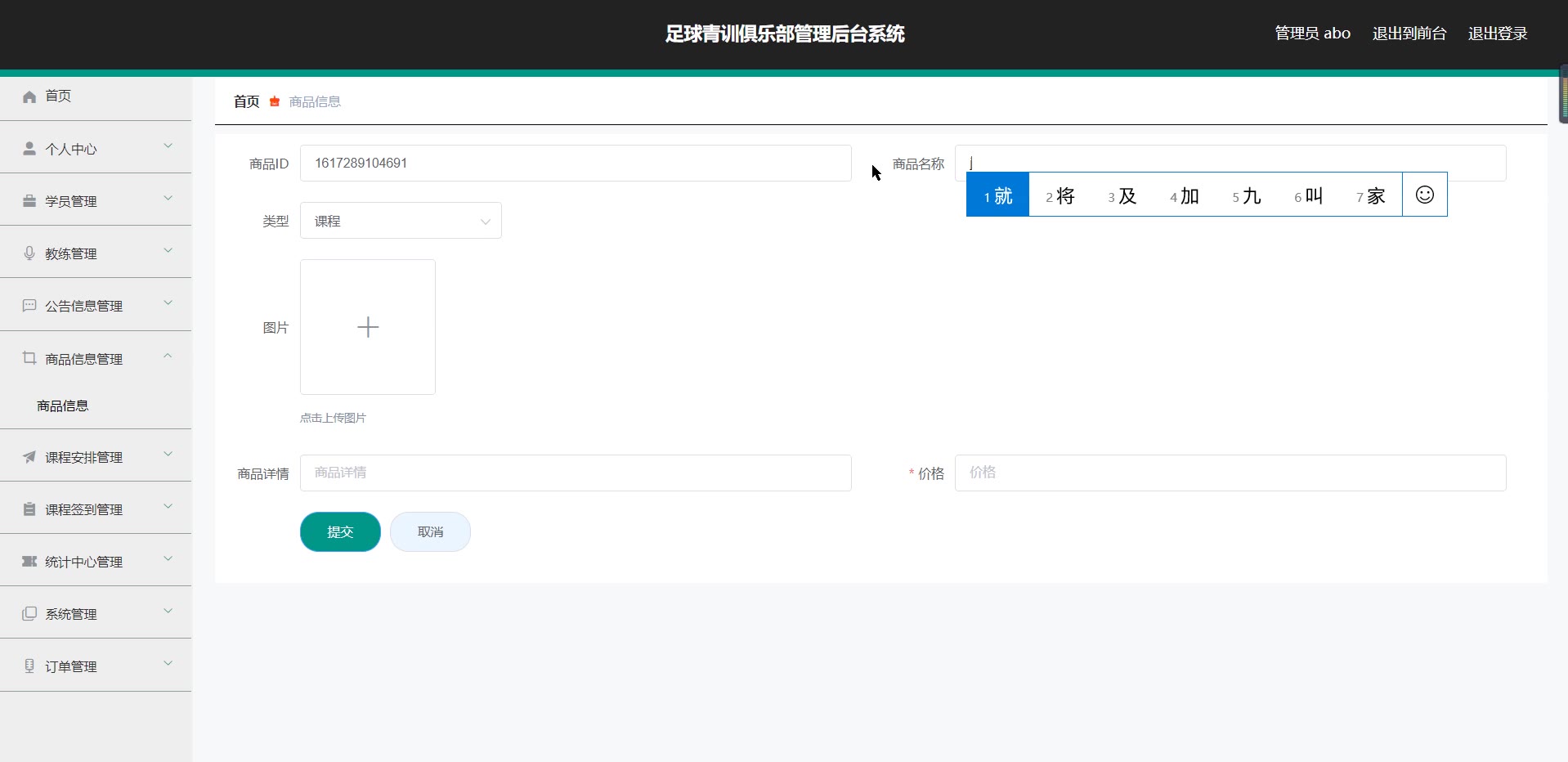Image resolution: width=1568 pixels, height=762 pixels.
Task: Click the 公告信息管理 chat bubble icon
Action: click(29, 306)
